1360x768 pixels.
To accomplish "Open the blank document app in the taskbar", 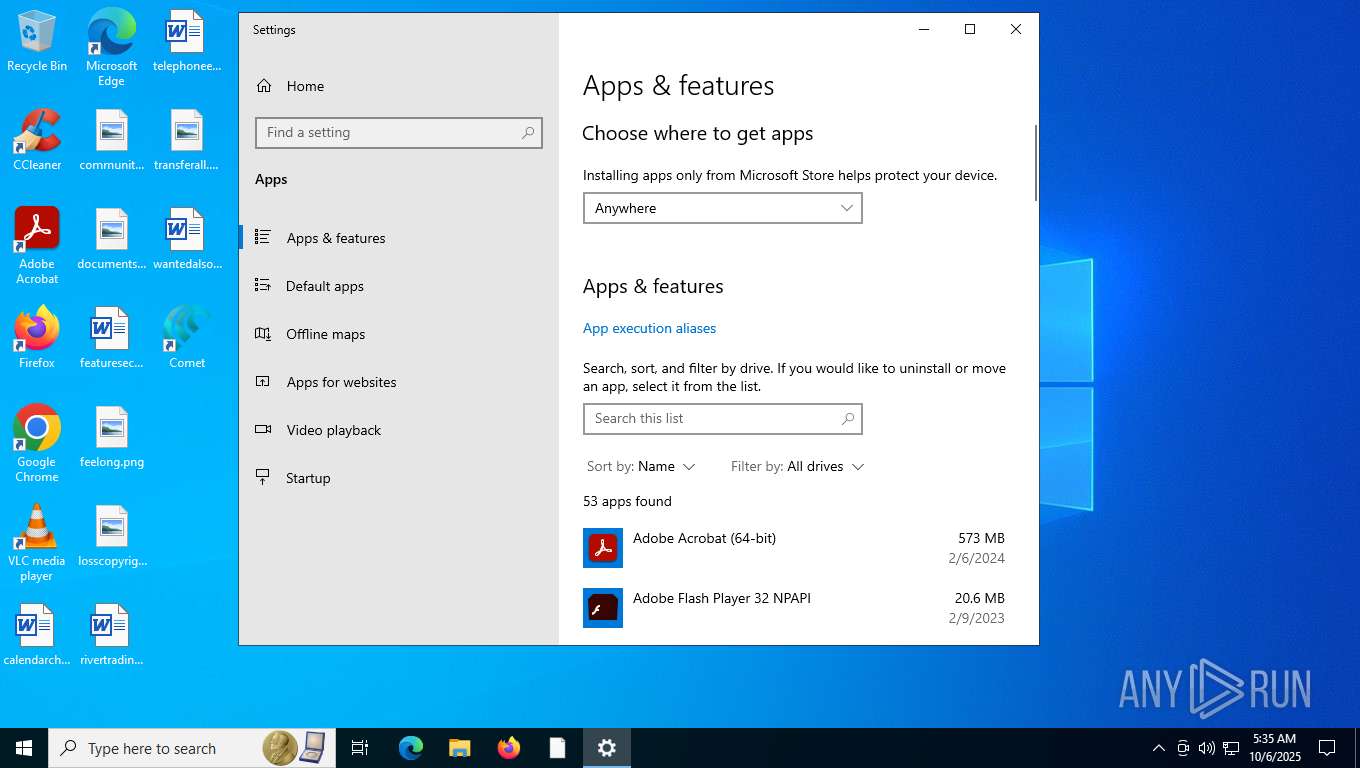I will pyautogui.click(x=557, y=748).
